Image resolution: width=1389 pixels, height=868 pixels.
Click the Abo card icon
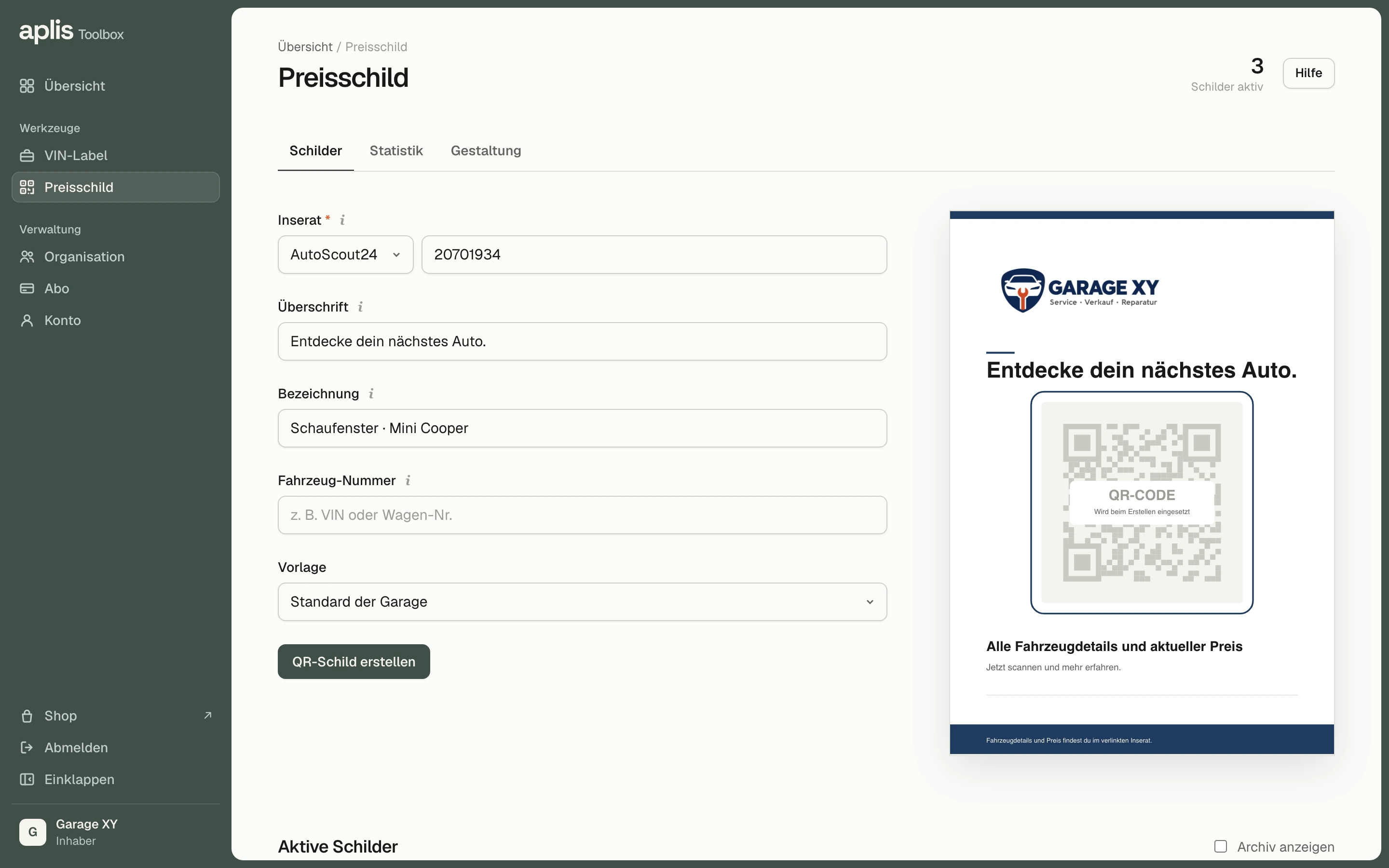27,289
